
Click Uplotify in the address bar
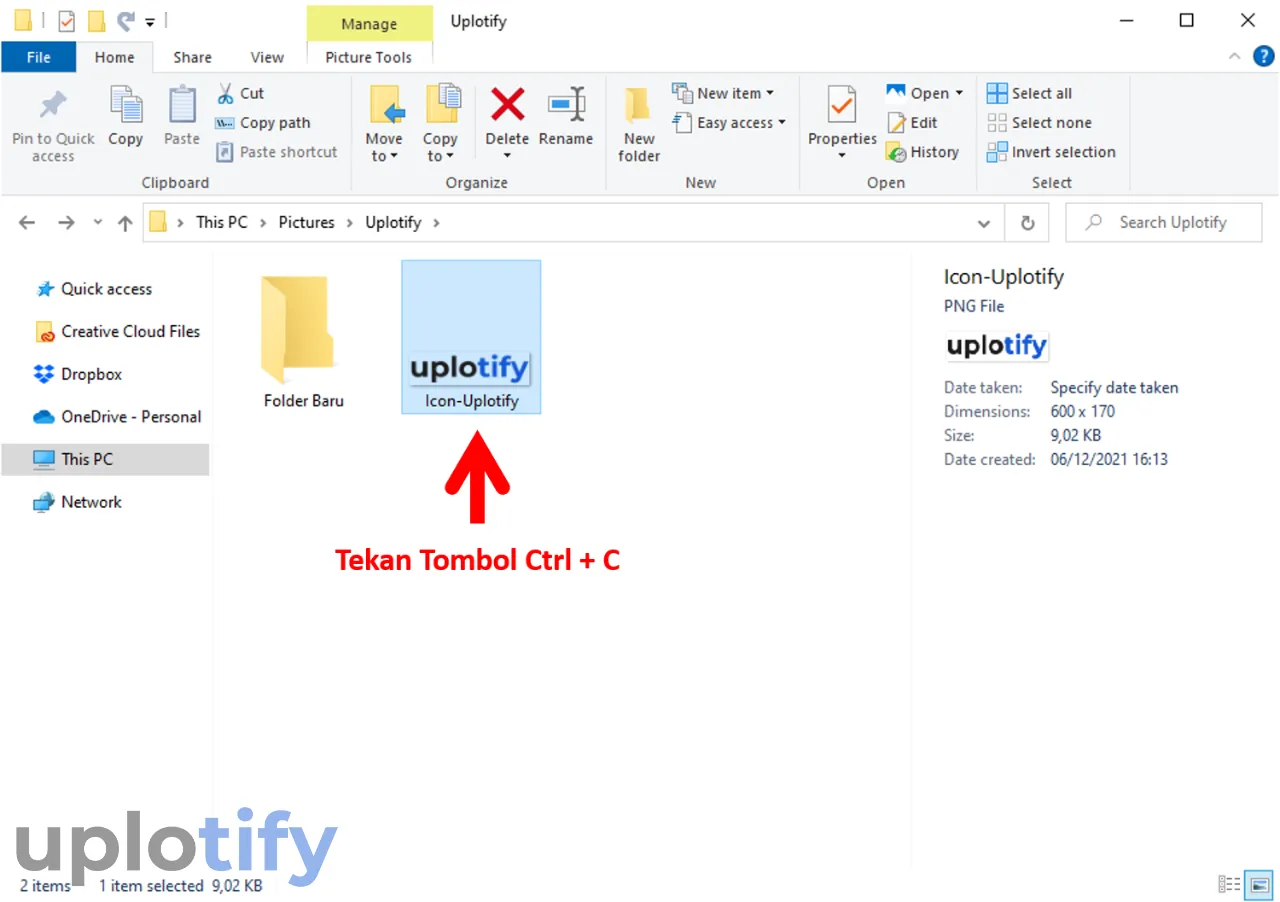coord(393,222)
